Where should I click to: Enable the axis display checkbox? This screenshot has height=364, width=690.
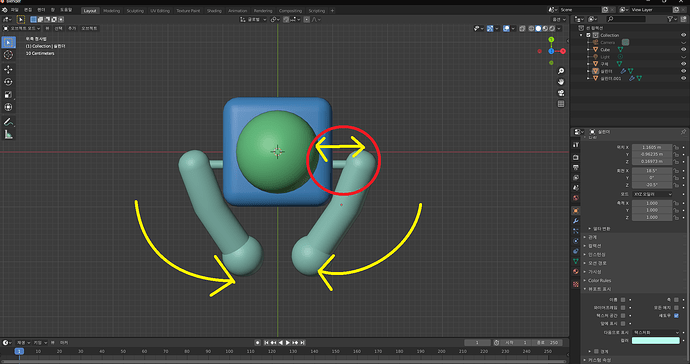point(676,300)
